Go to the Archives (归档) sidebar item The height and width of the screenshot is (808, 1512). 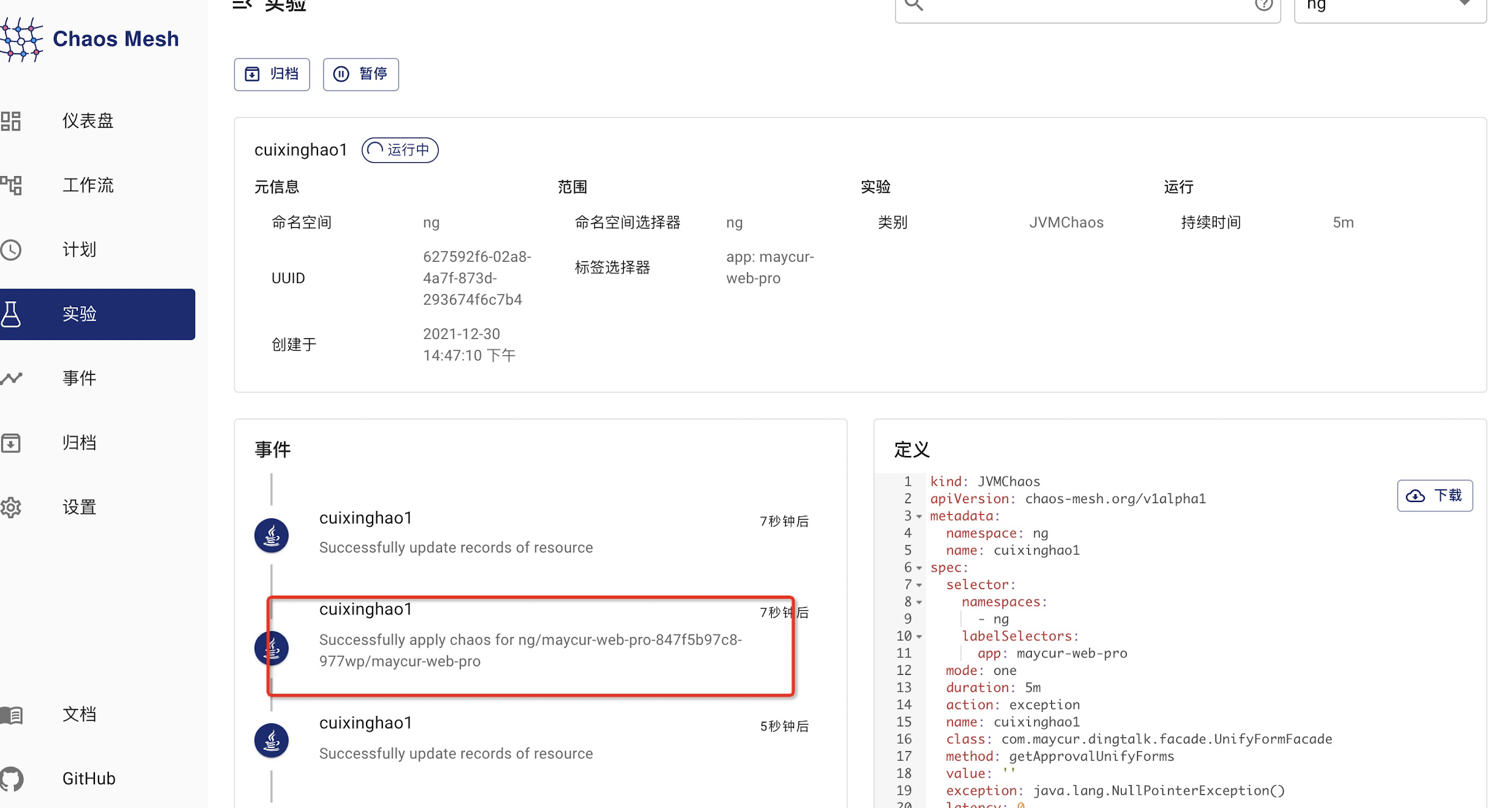pos(79,443)
